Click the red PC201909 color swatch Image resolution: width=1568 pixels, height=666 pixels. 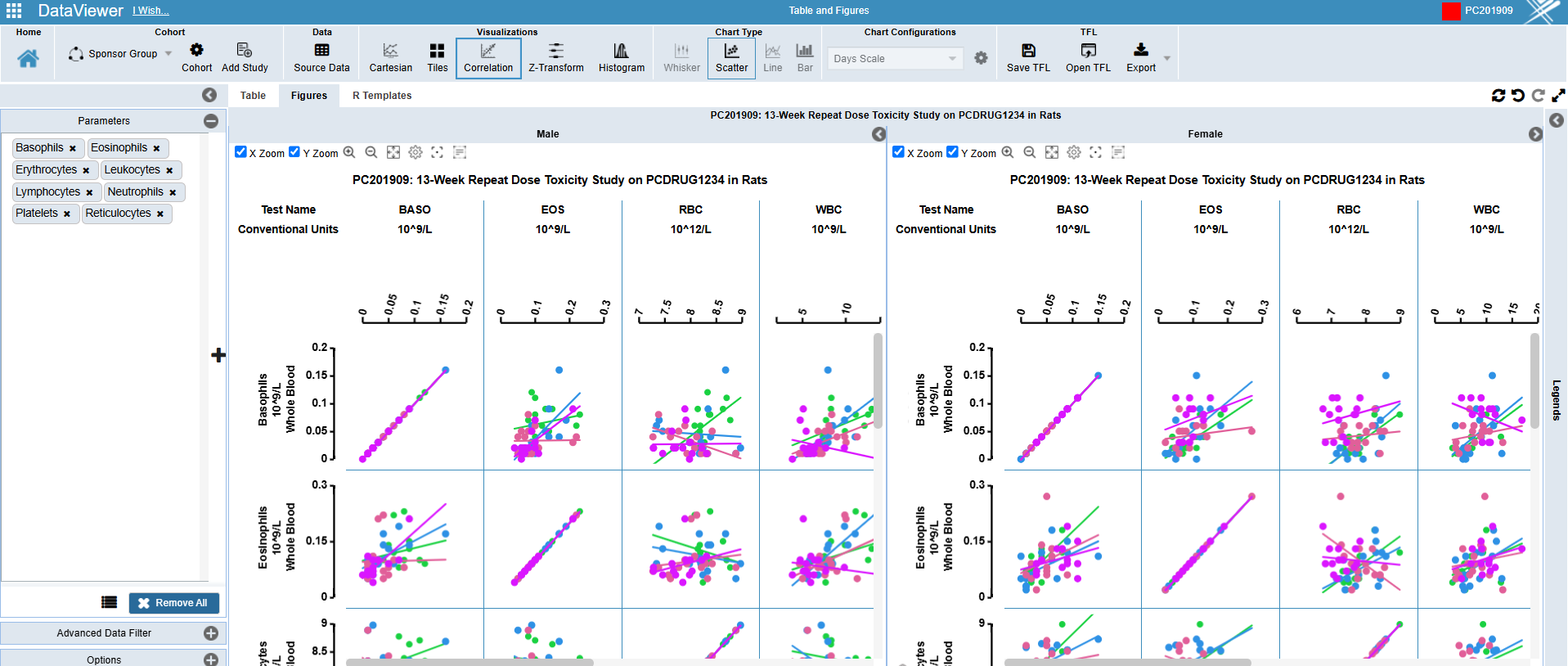1451,11
